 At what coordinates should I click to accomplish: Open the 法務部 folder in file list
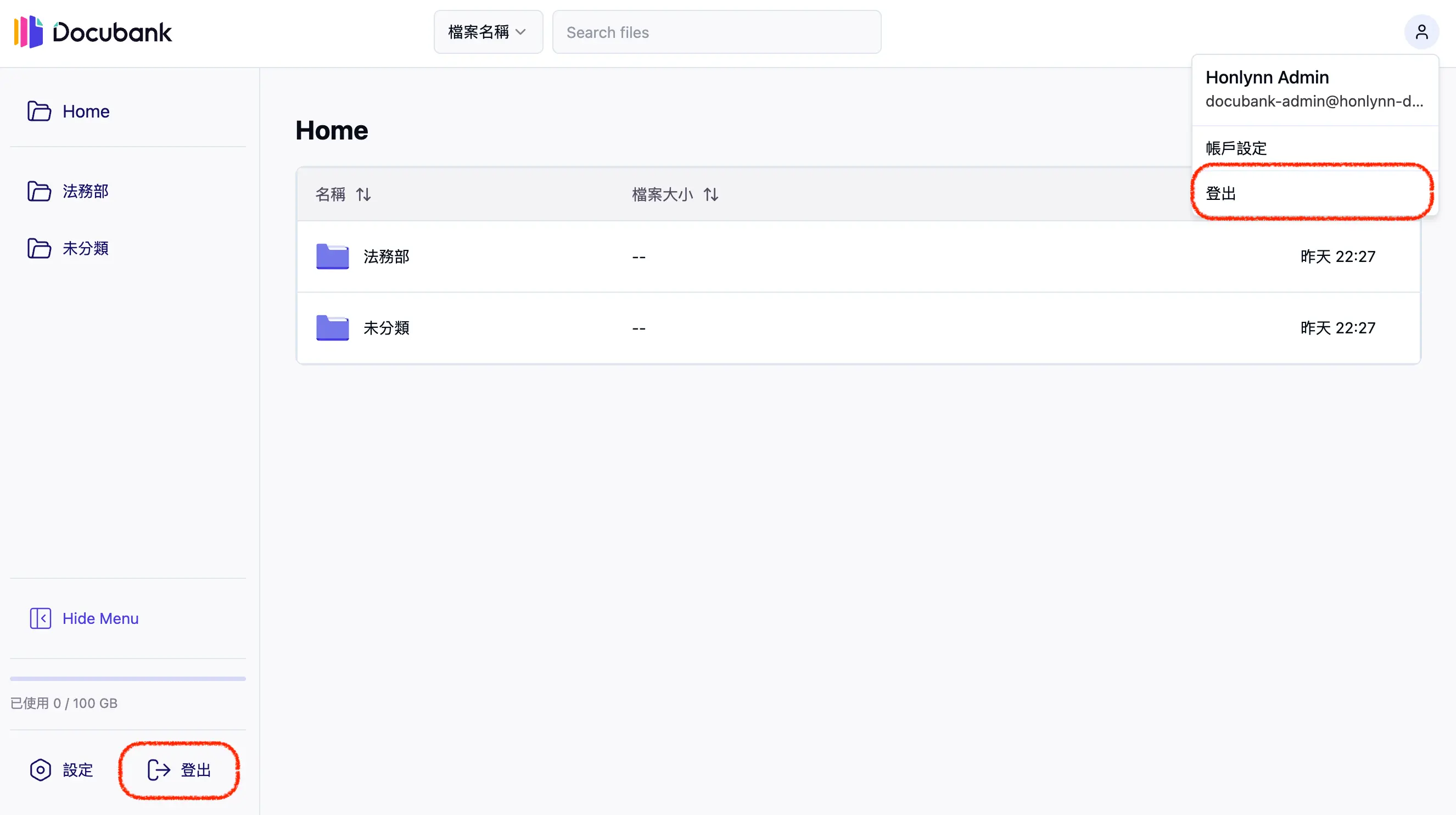[x=386, y=257]
